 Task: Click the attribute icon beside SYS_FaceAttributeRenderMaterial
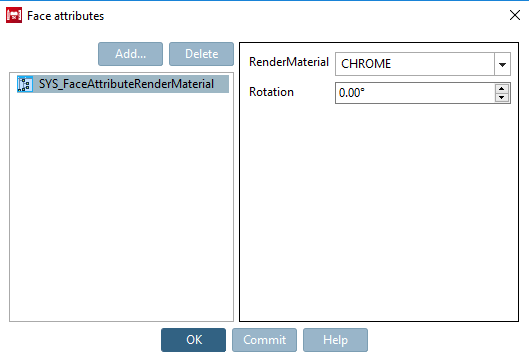[x=25, y=84]
